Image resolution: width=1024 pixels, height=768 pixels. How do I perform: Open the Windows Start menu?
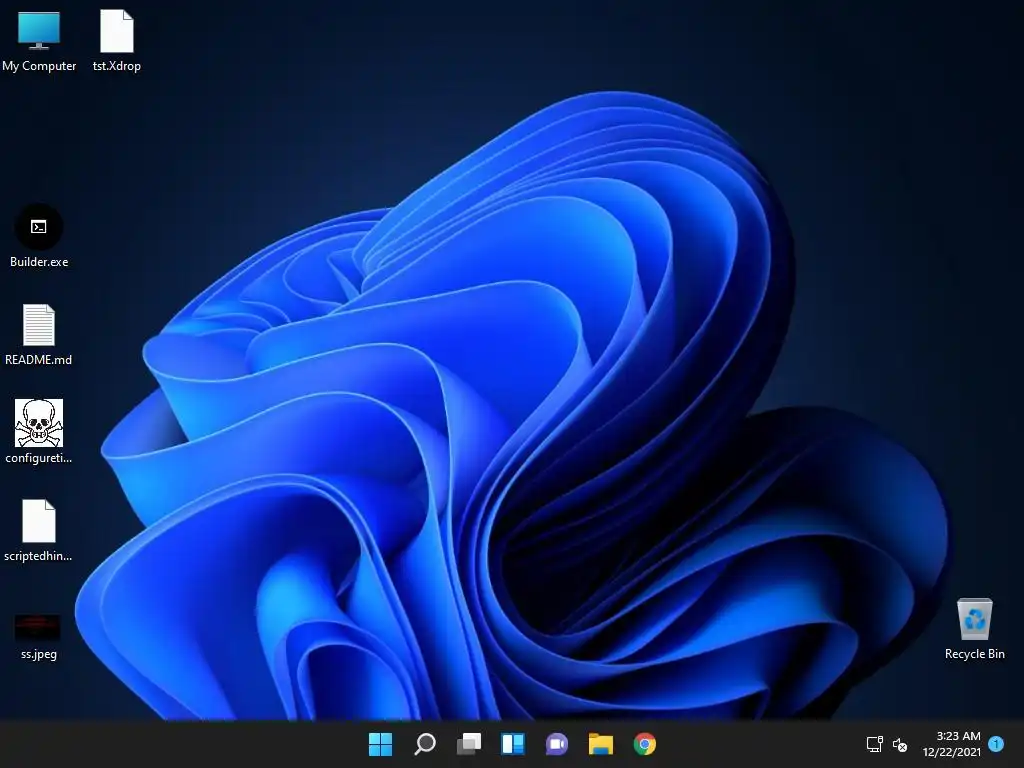tap(380, 744)
